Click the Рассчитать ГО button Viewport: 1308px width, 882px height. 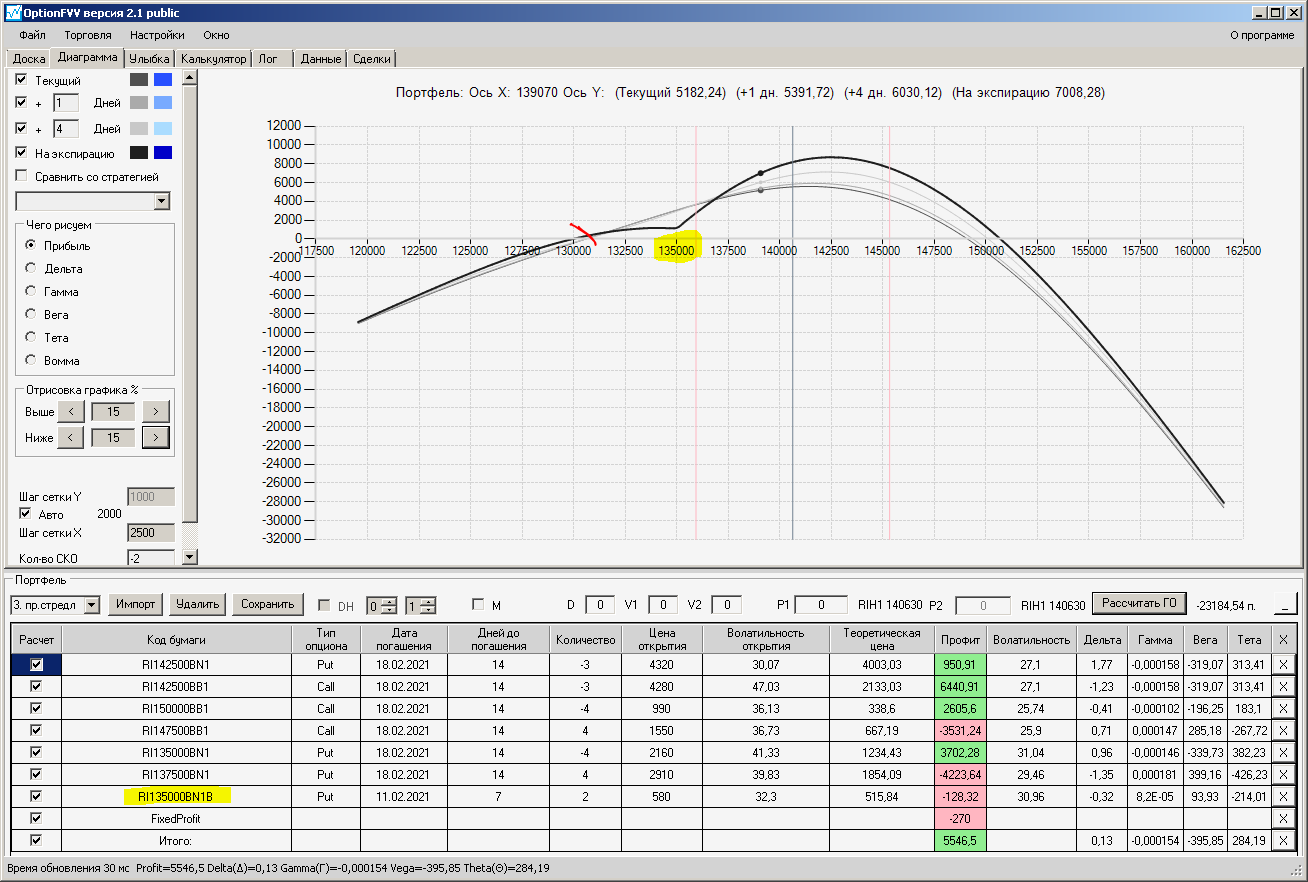[x=1139, y=603]
